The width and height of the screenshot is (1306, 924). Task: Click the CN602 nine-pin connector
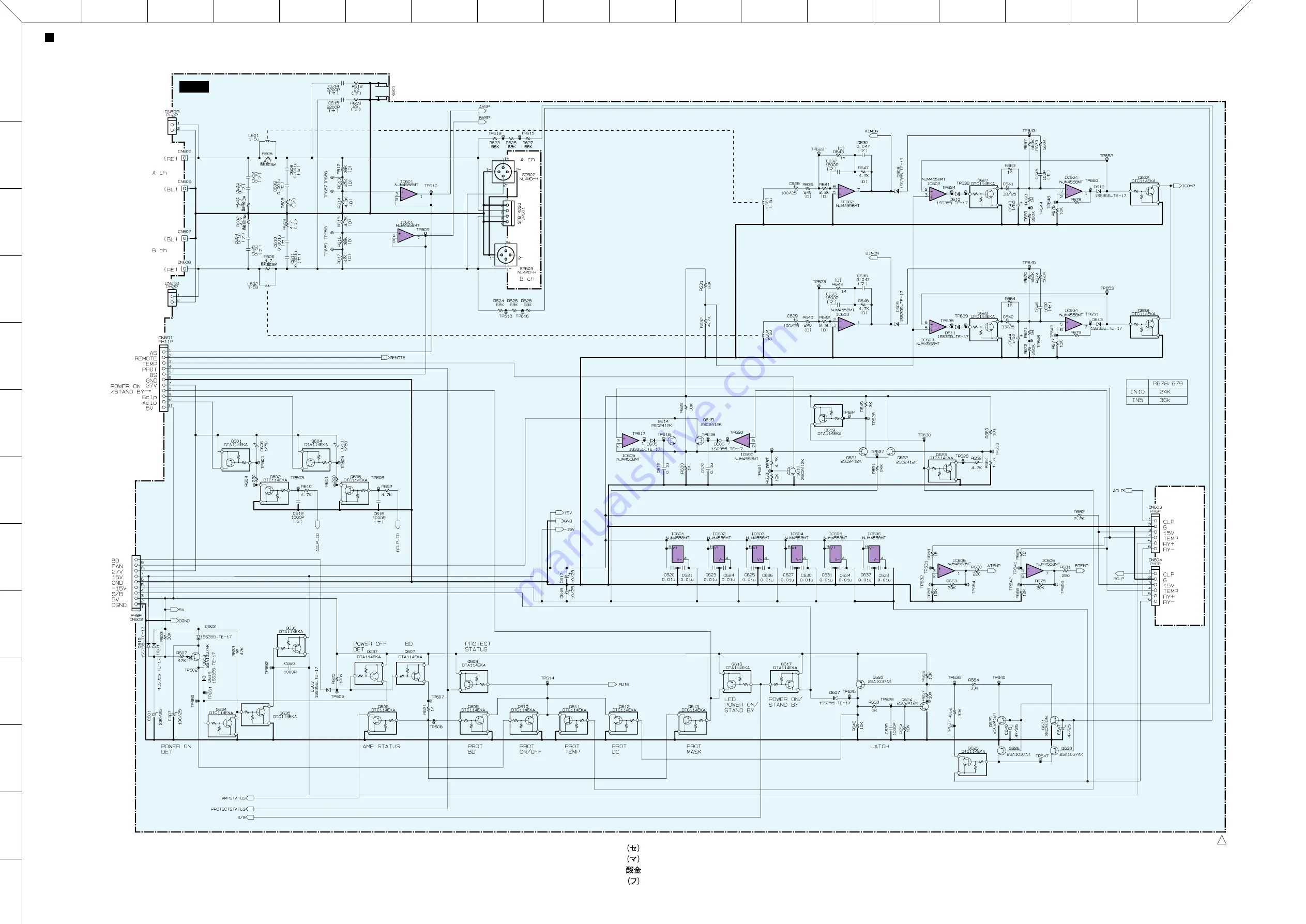[136, 583]
